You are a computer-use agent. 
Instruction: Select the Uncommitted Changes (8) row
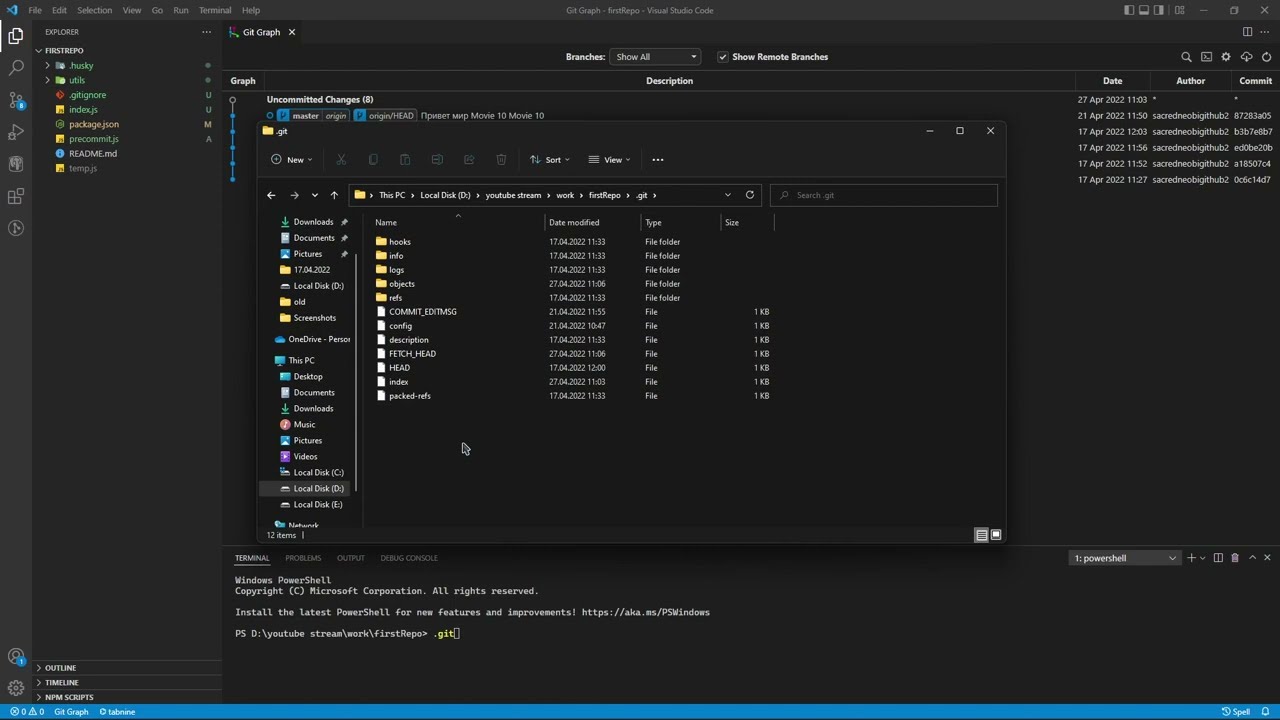pos(320,100)
